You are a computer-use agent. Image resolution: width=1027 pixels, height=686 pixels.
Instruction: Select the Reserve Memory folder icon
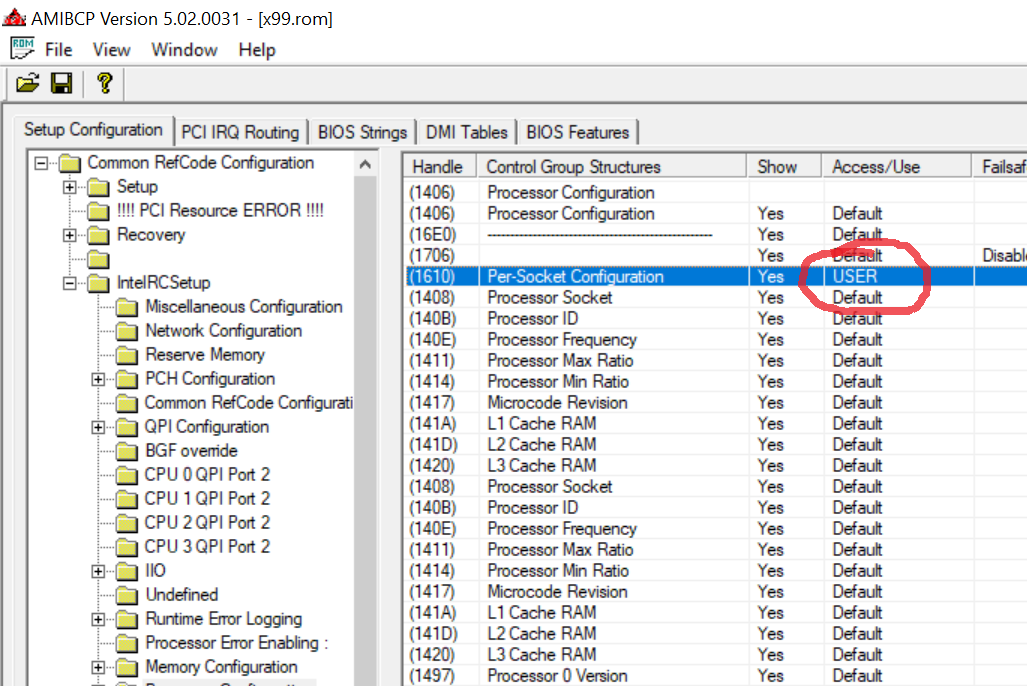point(126,355)
